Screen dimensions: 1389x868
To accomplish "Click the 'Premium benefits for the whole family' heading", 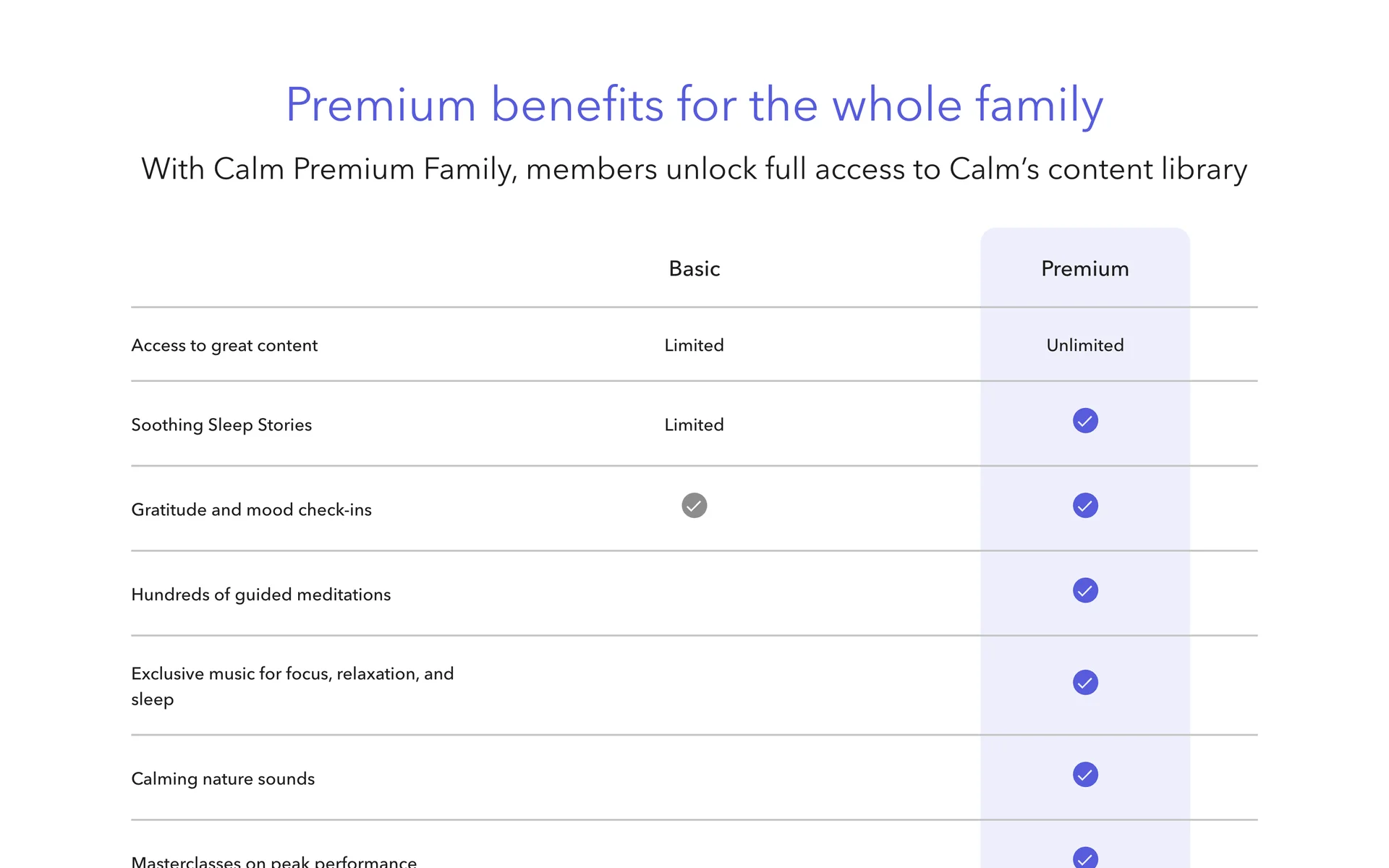I will (x=694, y=105).
